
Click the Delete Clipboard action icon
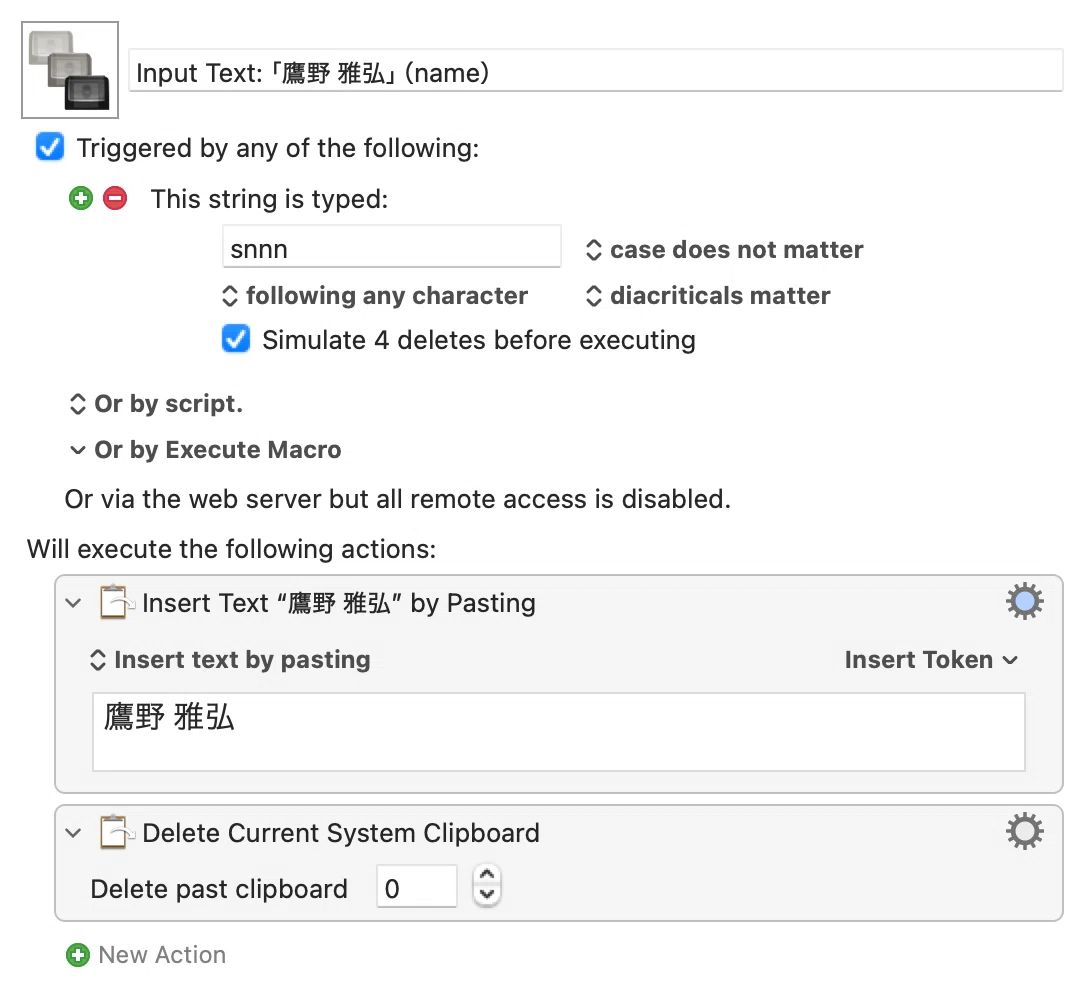tap(115, 832)
